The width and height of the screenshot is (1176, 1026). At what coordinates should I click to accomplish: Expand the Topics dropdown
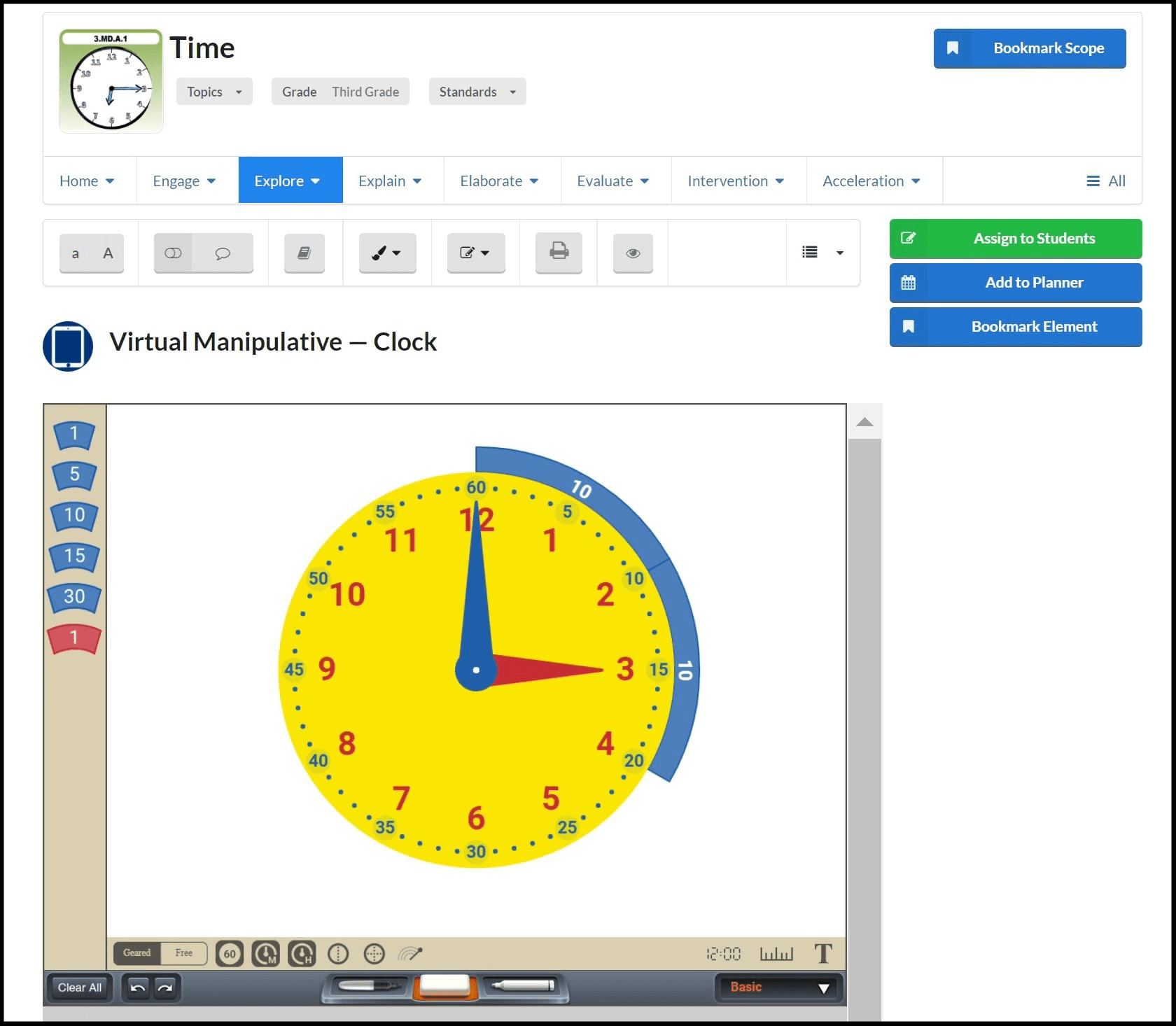[214, 92]
